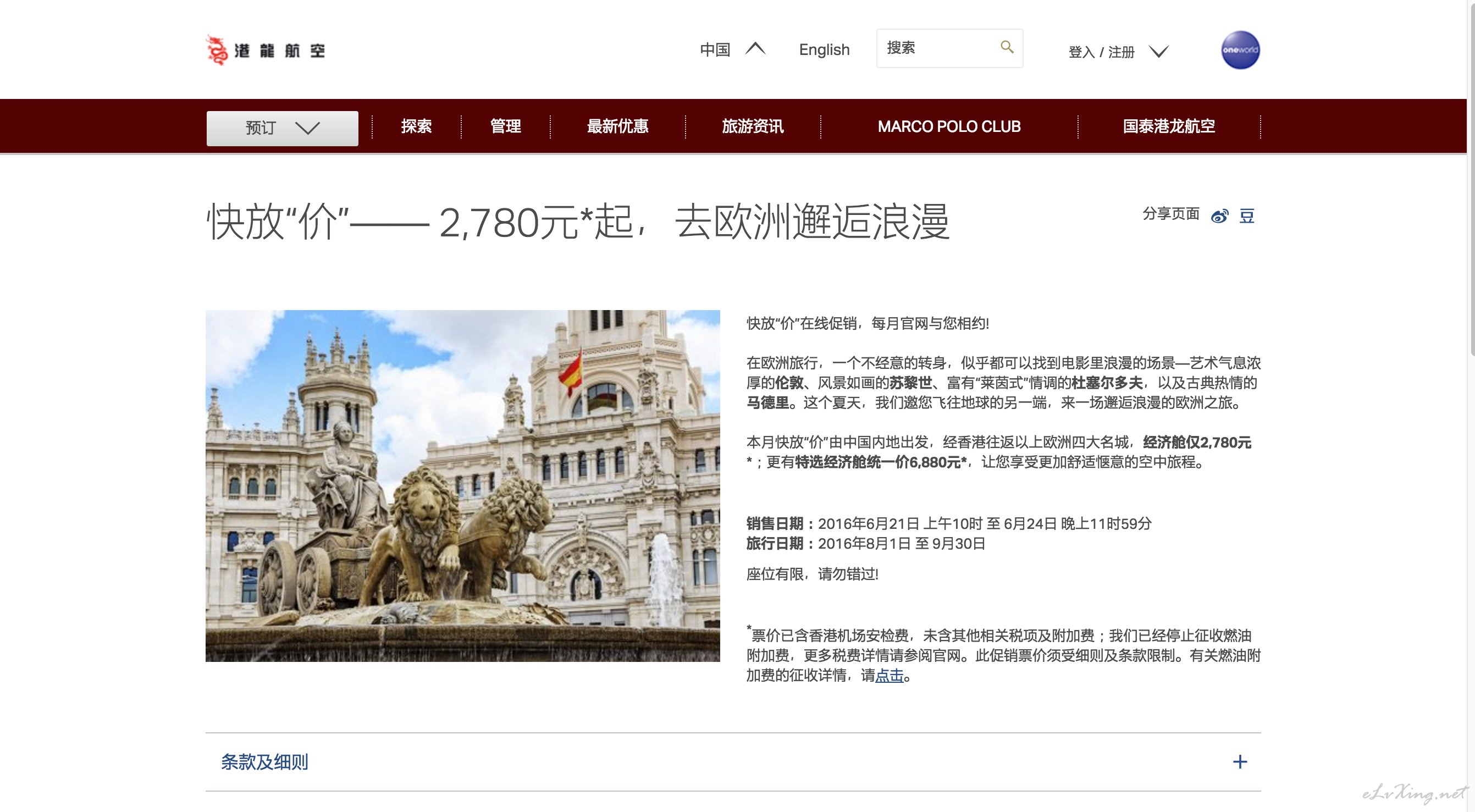
Task: Open the 最新优惠 menu
Action: pyautogui.click(x=617, y=126)
